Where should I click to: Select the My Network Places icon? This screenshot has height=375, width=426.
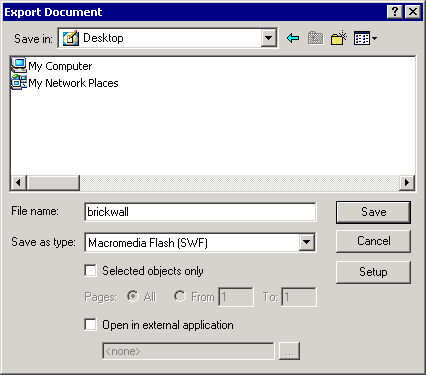tap(19, 82)
